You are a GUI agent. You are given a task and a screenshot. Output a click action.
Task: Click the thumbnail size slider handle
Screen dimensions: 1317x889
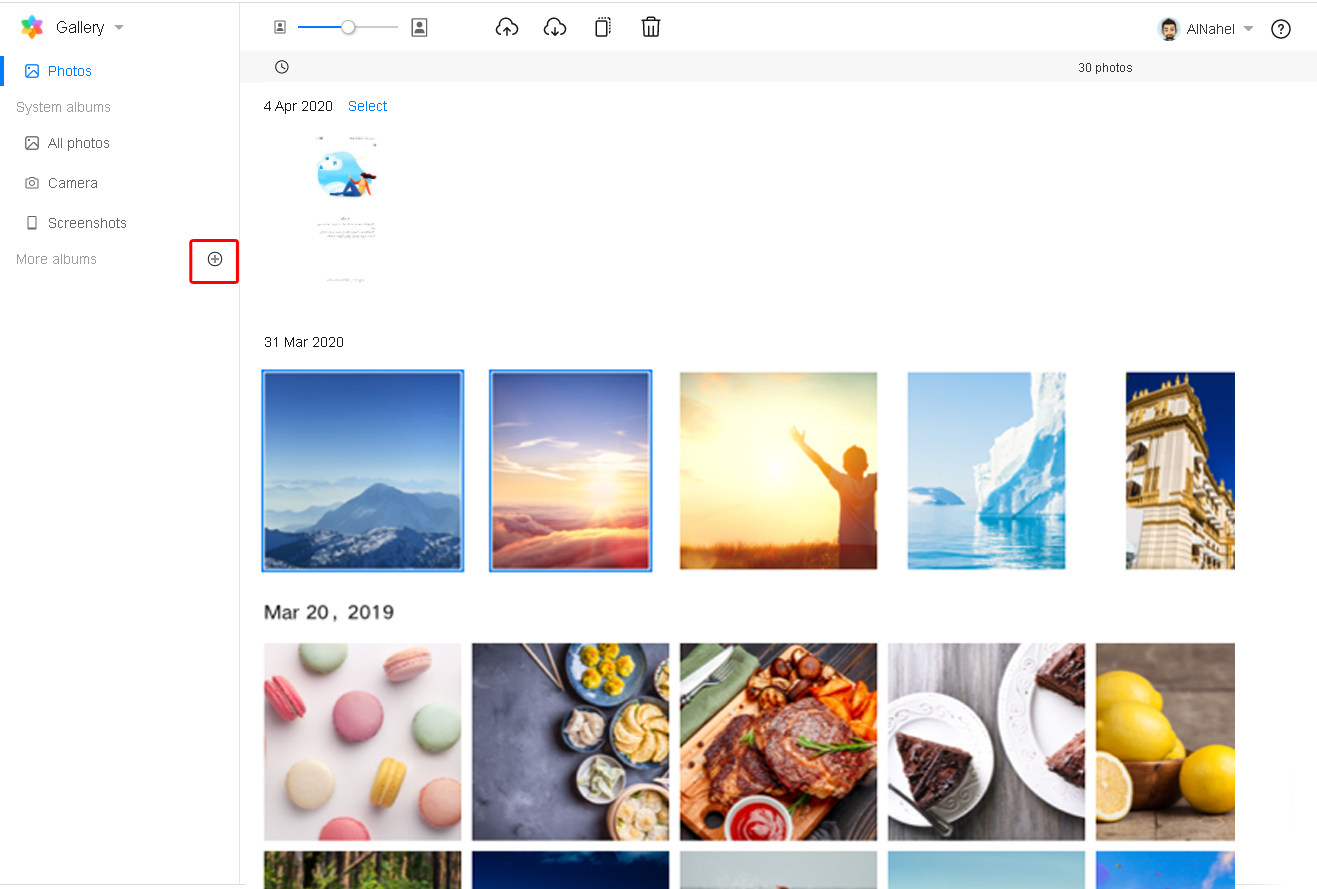coord(348,28)
